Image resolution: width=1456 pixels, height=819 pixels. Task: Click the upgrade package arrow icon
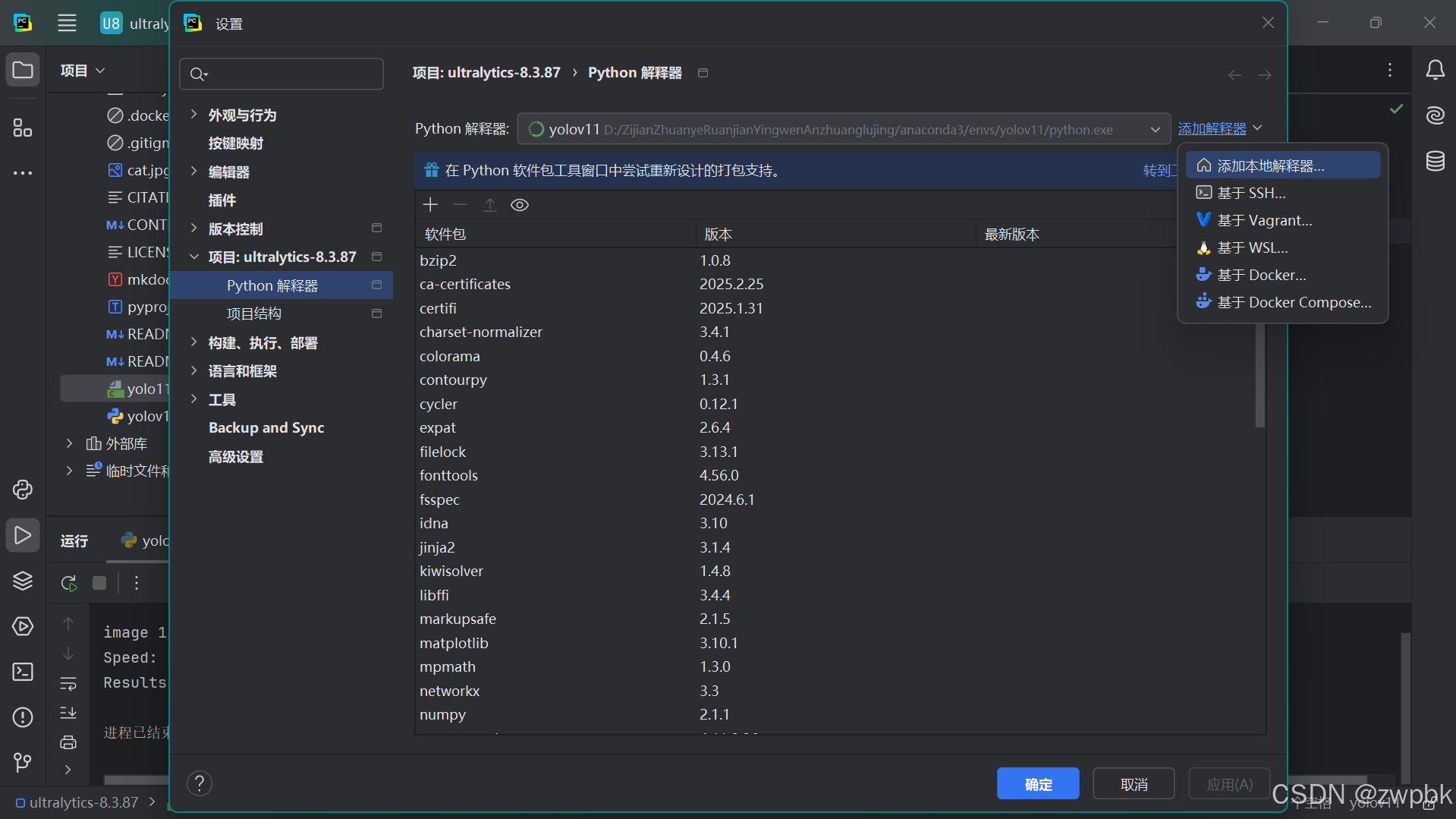[x=490, y=205]
